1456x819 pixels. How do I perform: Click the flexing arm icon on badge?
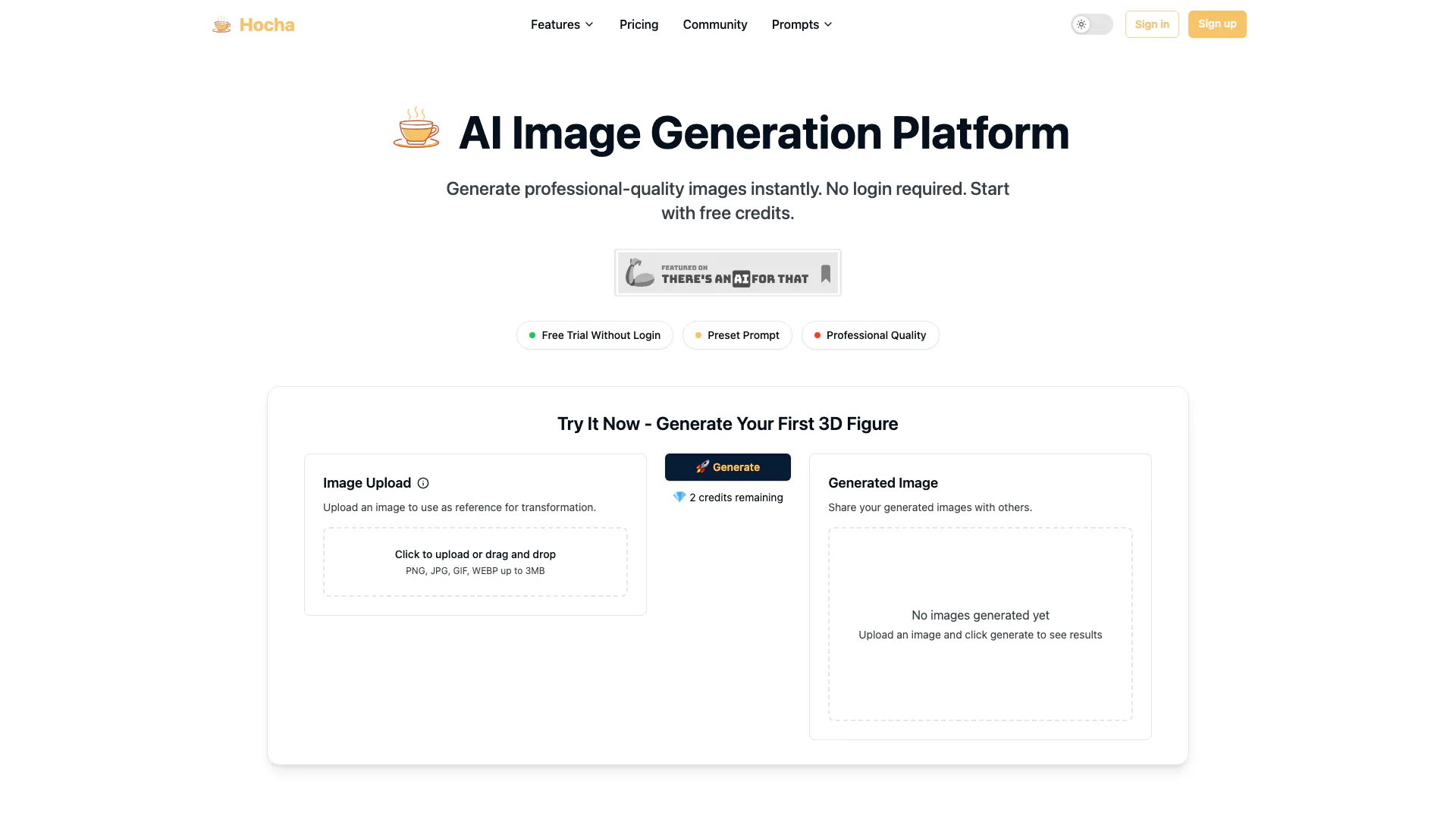click(x=639, y=272)
